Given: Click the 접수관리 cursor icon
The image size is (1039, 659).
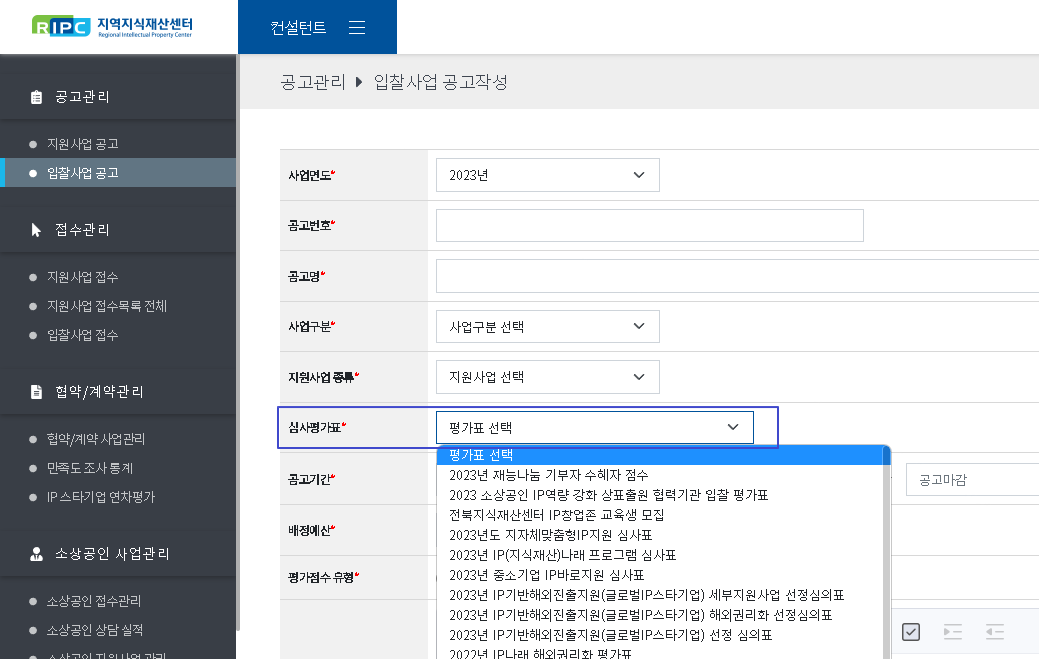Looking at the screenshot, I should [x=37, y=230].
